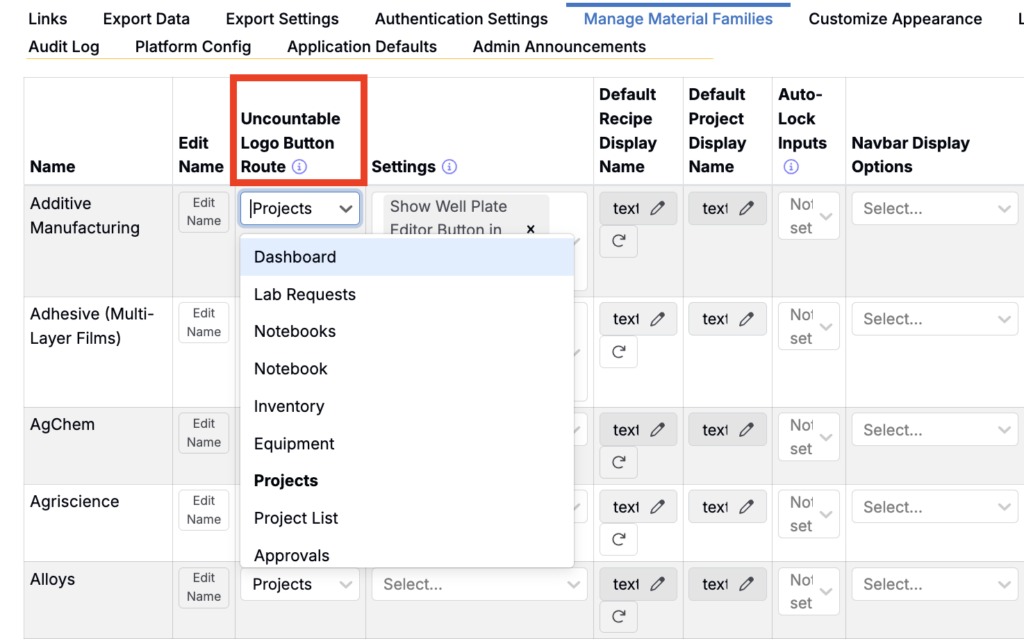
Task: Choose Lab Requests option in dropdown
Action: (305, 294)
